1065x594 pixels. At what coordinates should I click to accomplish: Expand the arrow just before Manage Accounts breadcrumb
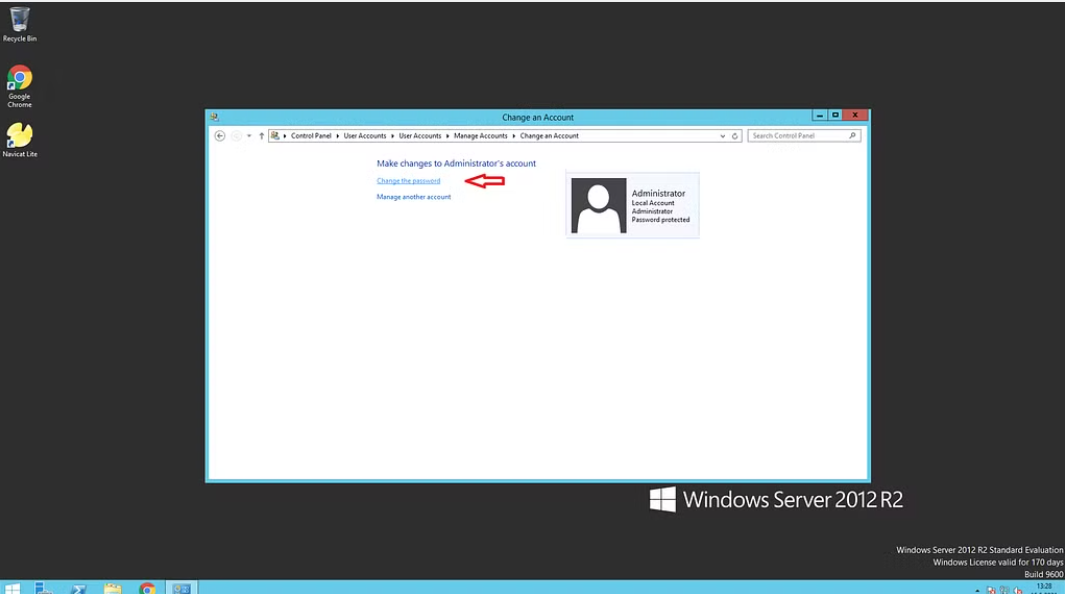pos(448,136)
